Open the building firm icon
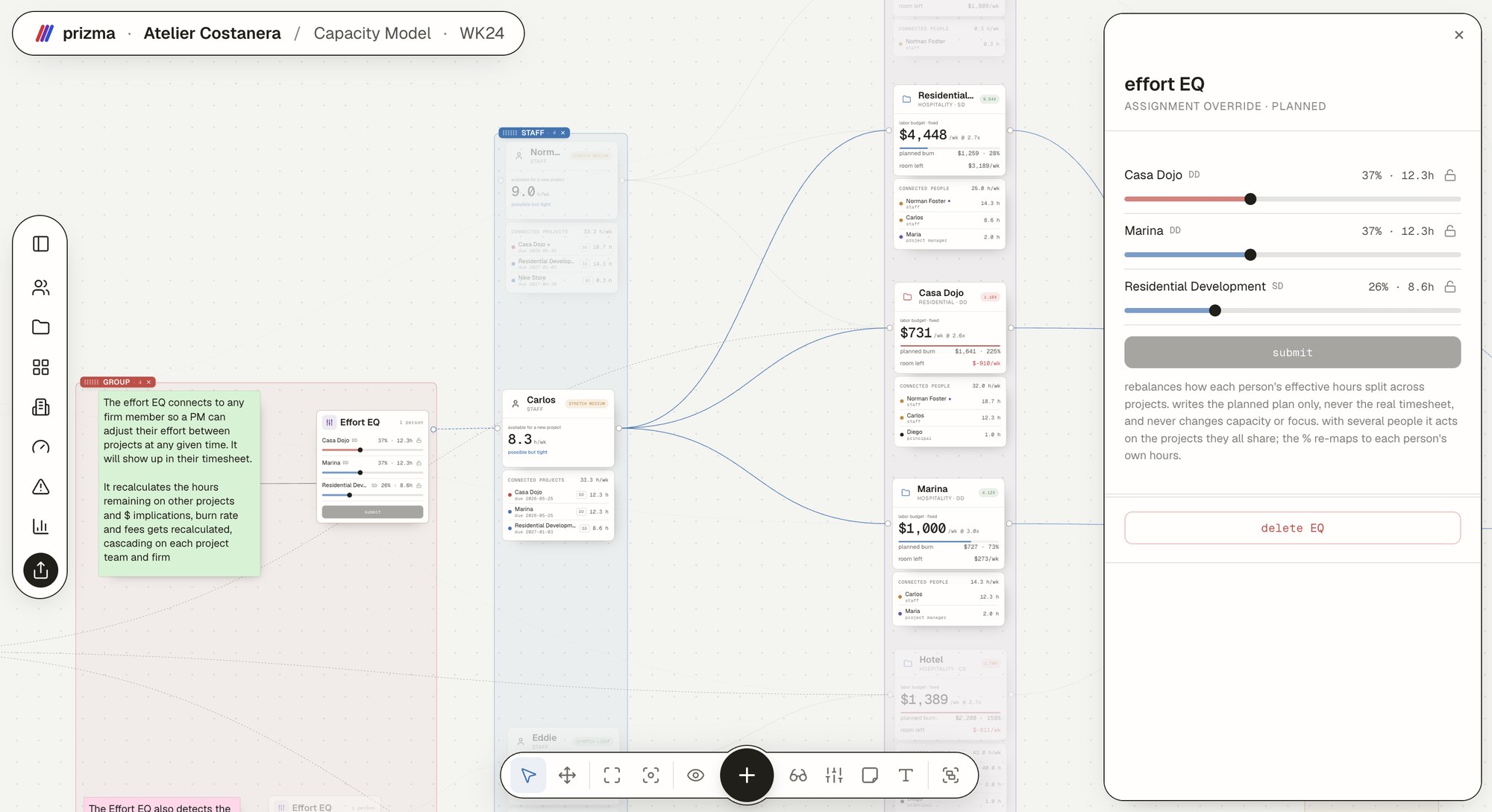The height and width of the screenshot is (812, 1492). [41, 407]
